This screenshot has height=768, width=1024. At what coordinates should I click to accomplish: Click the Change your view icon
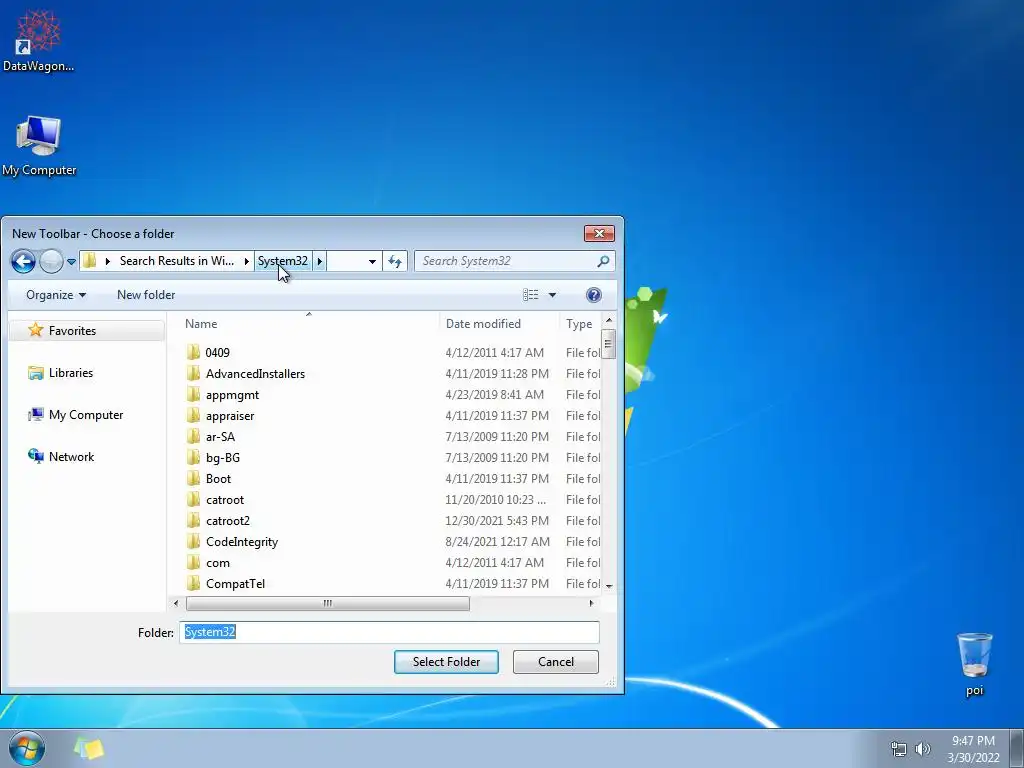click(530, 295)
